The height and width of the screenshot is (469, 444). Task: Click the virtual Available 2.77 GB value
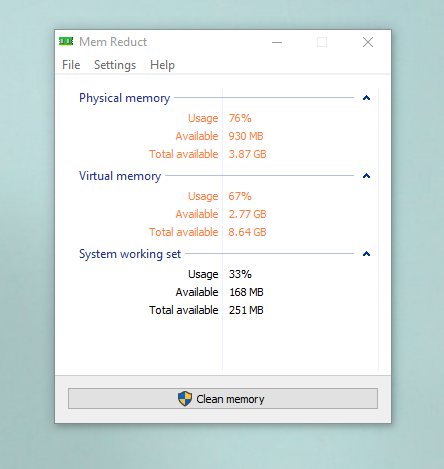pyautogui.click(x=247, y=214)
